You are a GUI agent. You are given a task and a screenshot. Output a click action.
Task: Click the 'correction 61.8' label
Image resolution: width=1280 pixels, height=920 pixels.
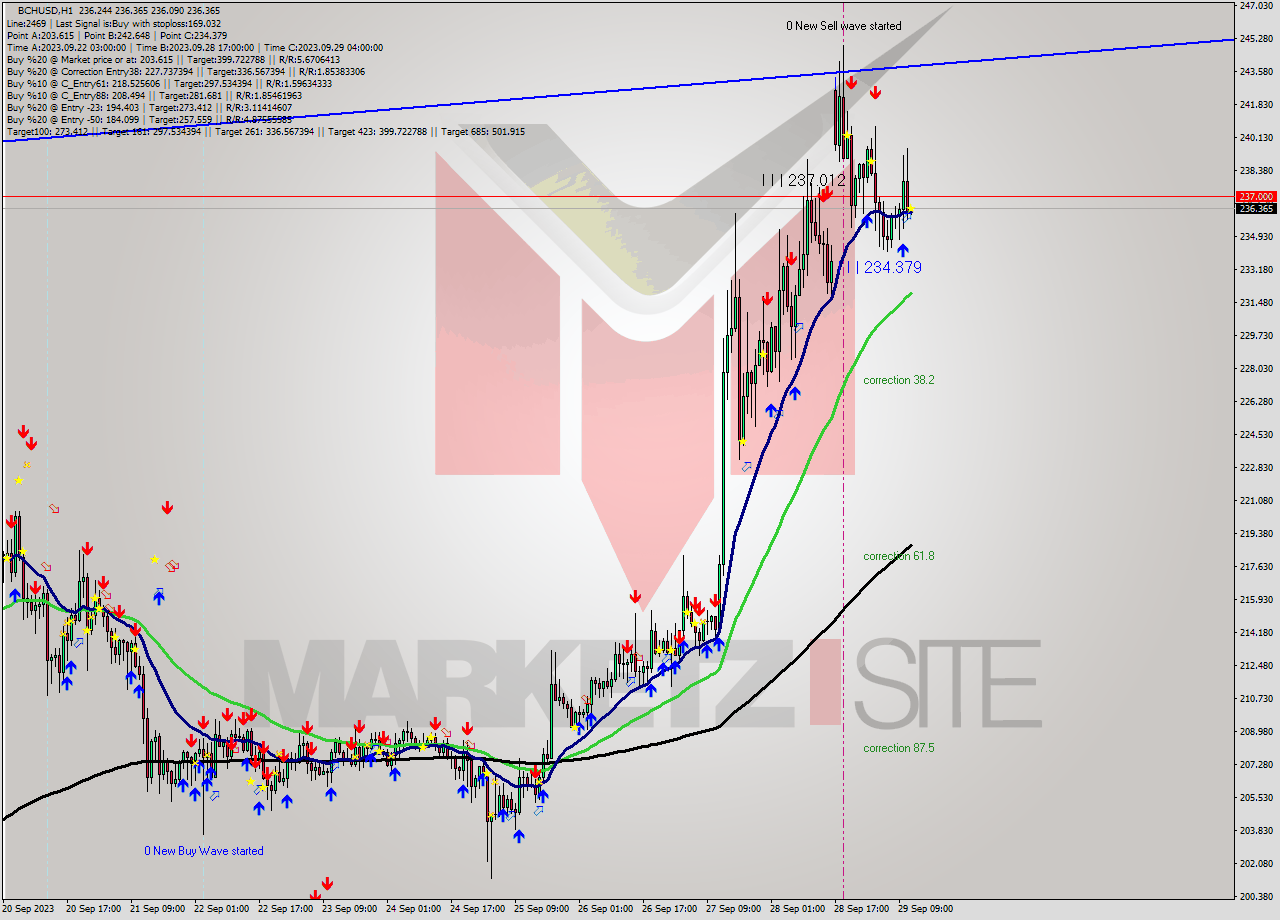899,556
